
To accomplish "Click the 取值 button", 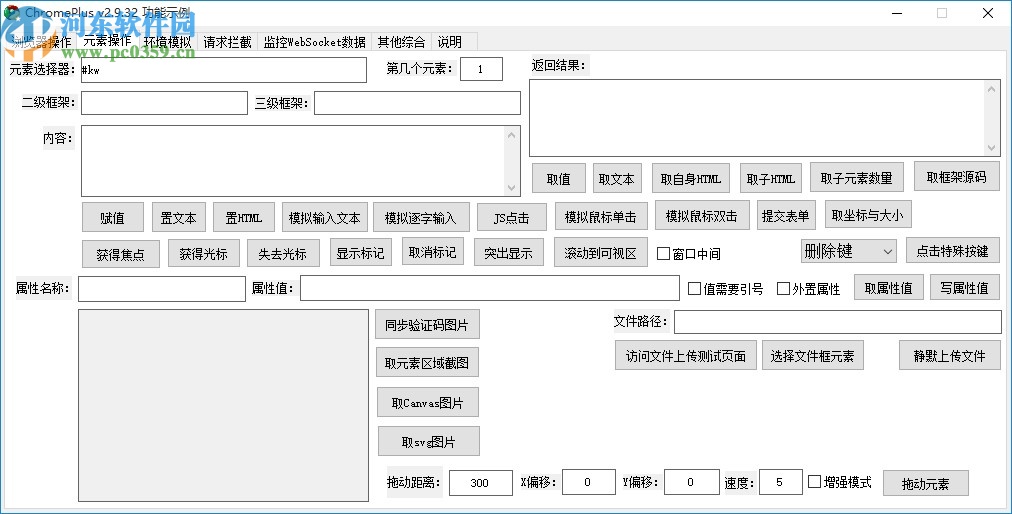I will point(559,178).
